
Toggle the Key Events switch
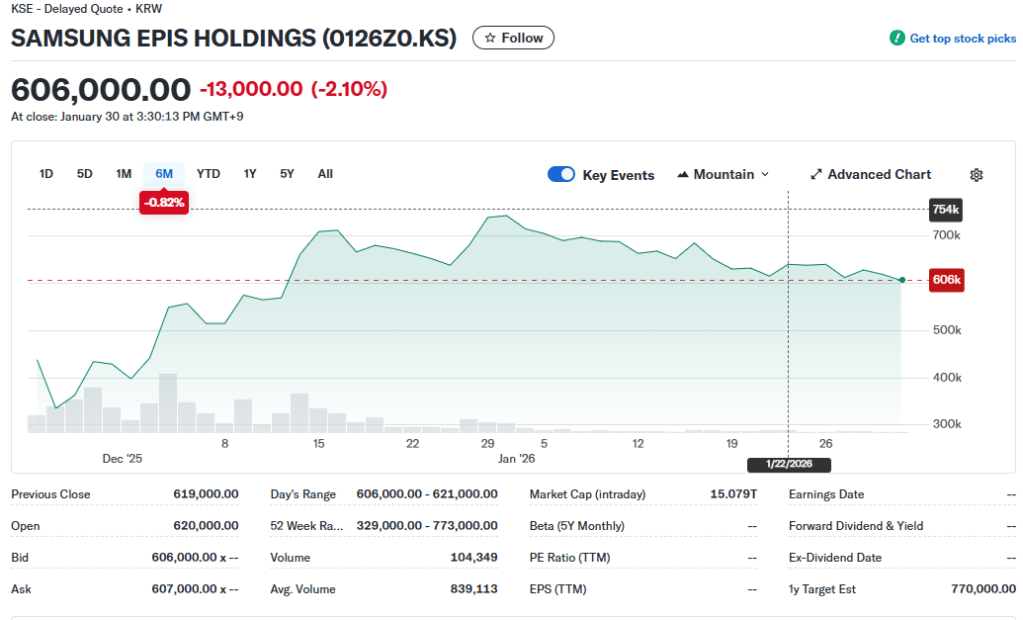point(561,175)
